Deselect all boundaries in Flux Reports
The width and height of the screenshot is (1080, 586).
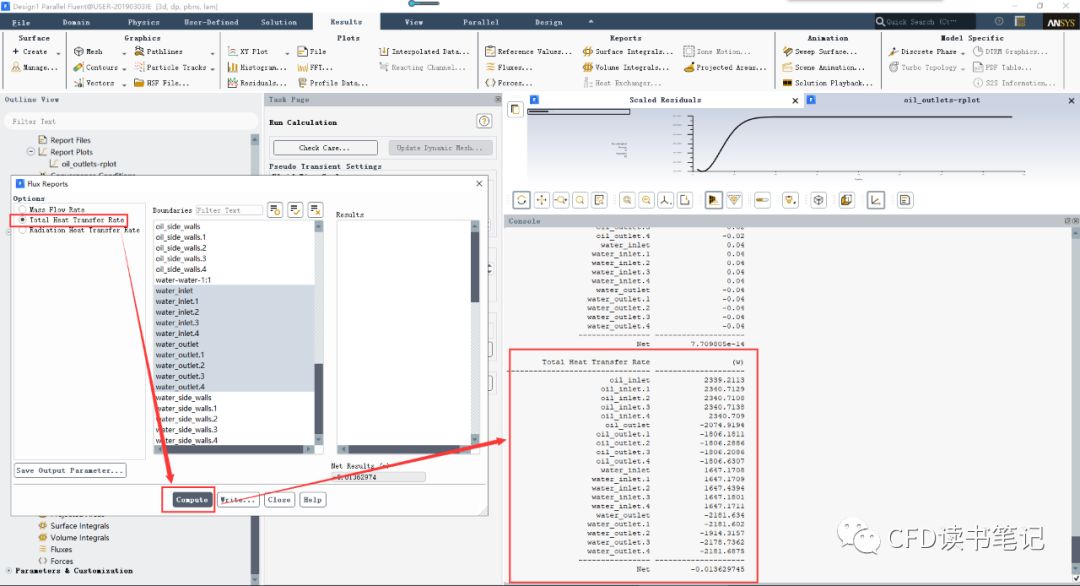[315, 210]
